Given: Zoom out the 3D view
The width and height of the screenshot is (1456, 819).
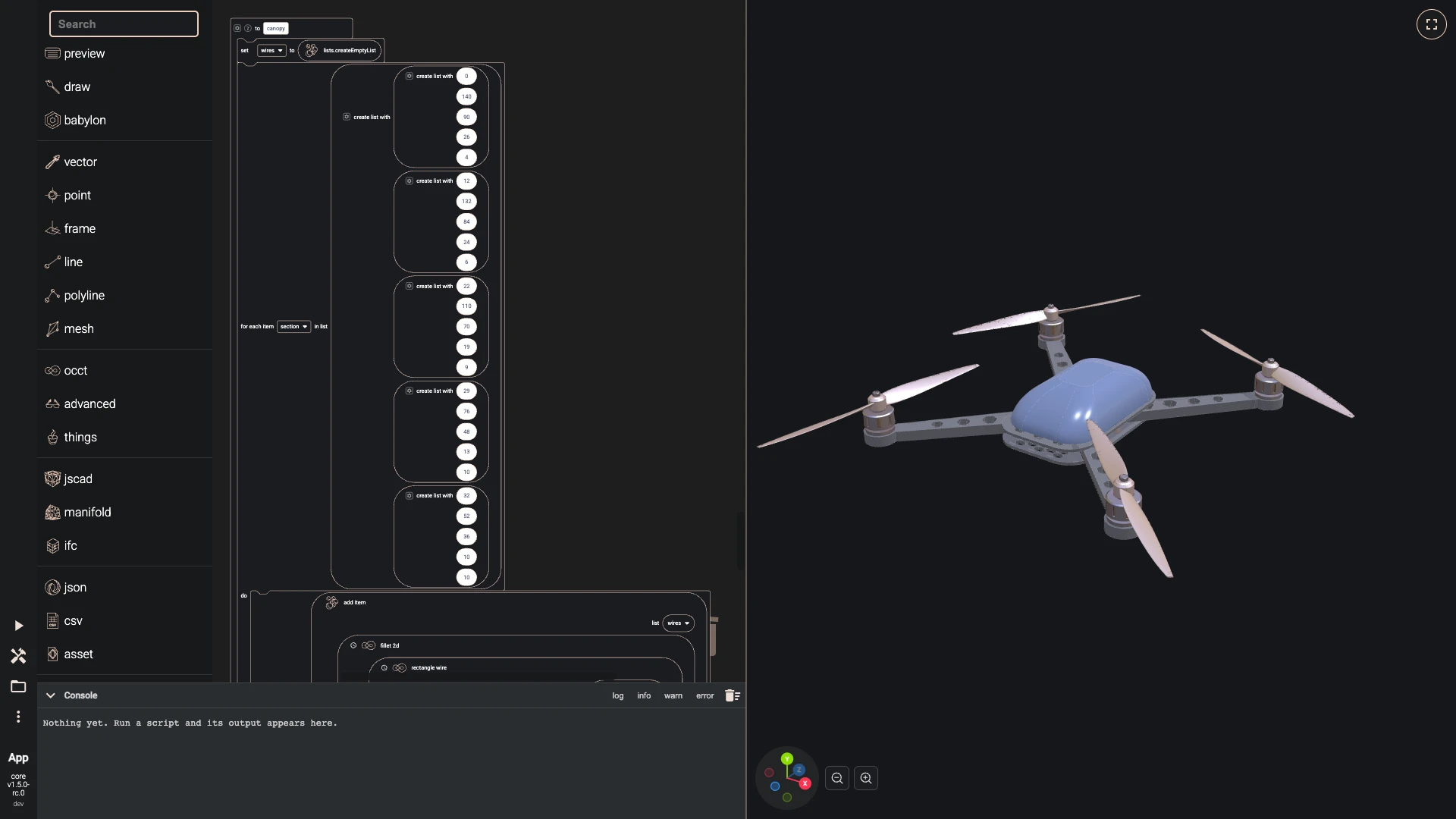Looking at the screenshot, I should (837, 778).
